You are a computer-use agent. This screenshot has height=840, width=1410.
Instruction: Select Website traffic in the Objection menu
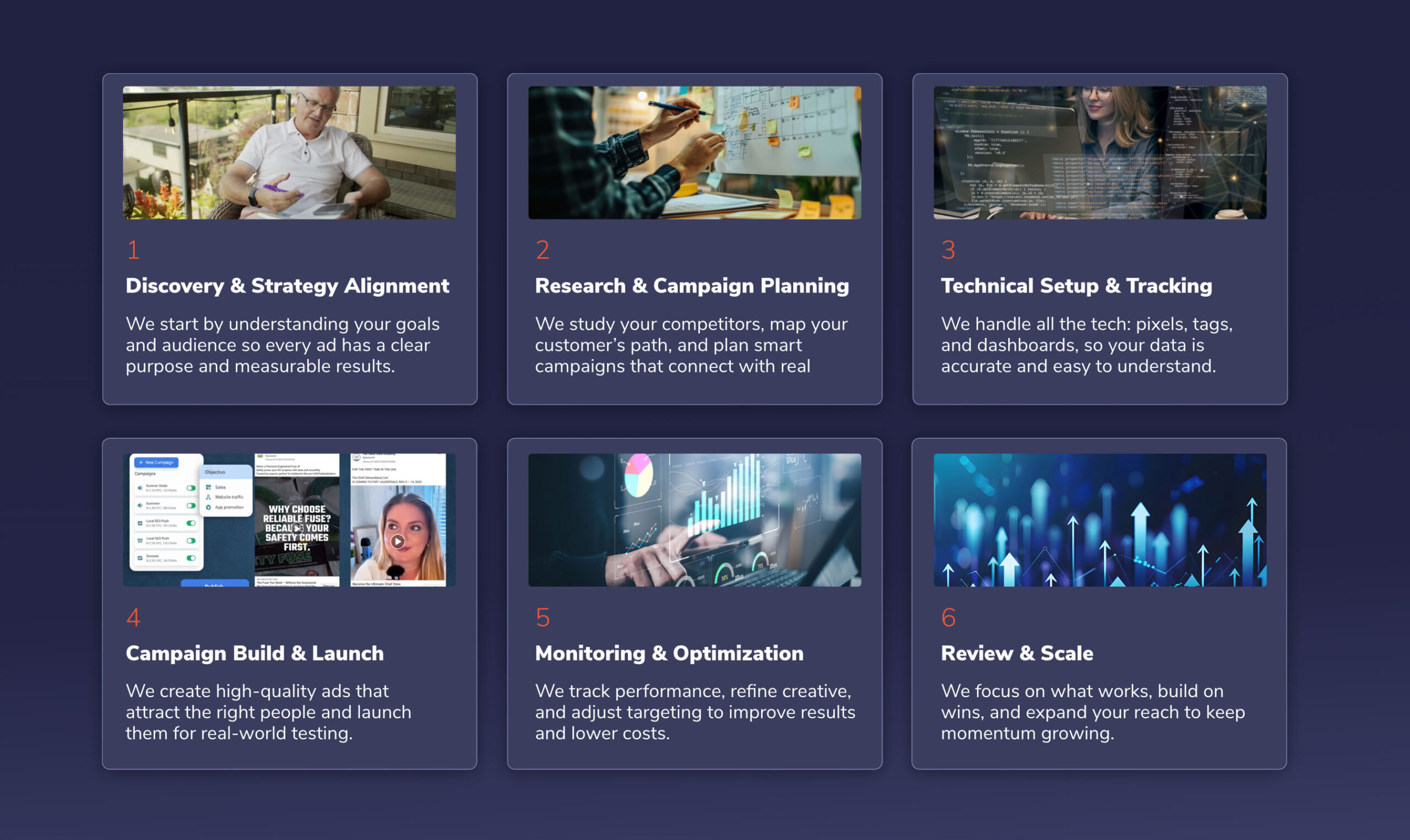click(x=230, y=497)
